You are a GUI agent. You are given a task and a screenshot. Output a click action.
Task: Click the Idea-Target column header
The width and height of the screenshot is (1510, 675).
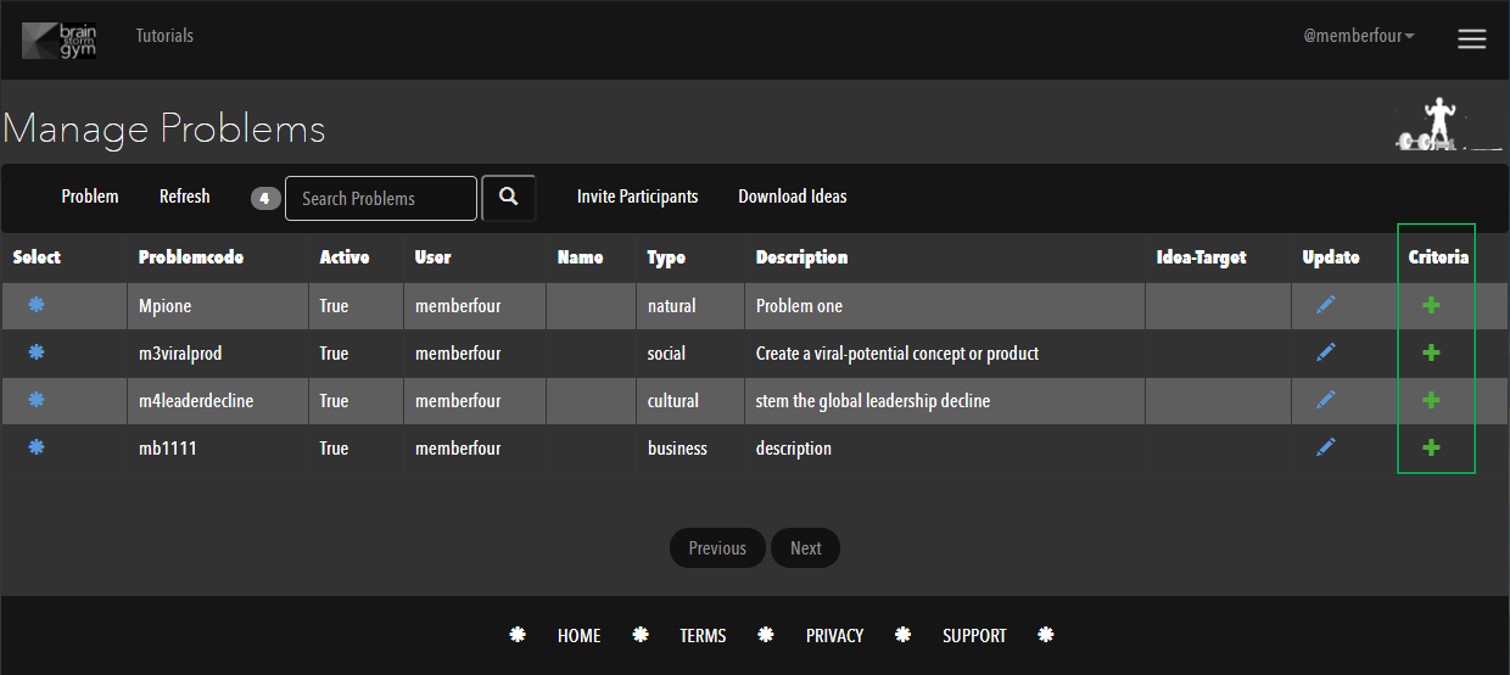click(1201, 257)
